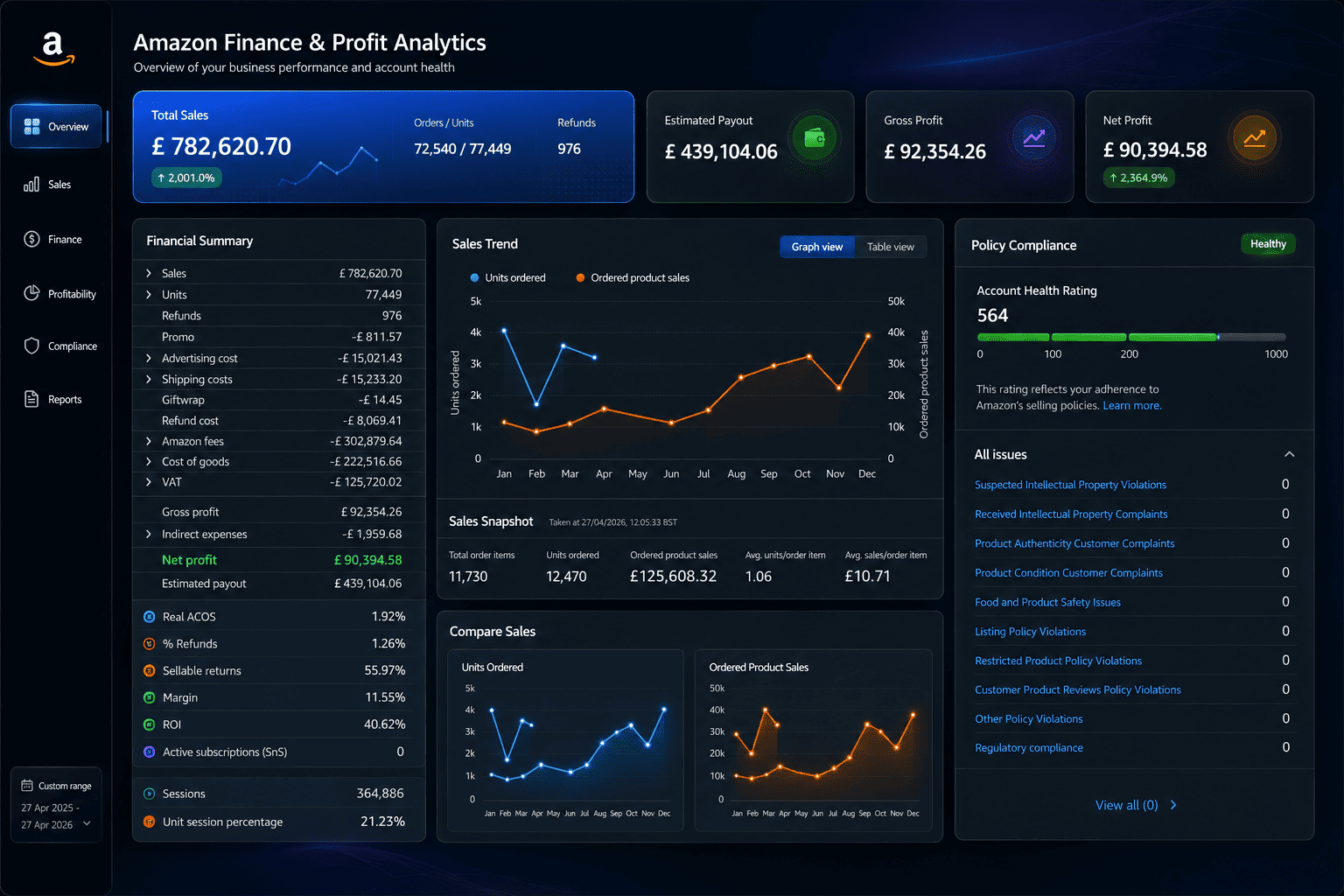Open Customer Product Reviews Policy Violations
The width and height of the screenshot is (1344, 896).
1078,689
